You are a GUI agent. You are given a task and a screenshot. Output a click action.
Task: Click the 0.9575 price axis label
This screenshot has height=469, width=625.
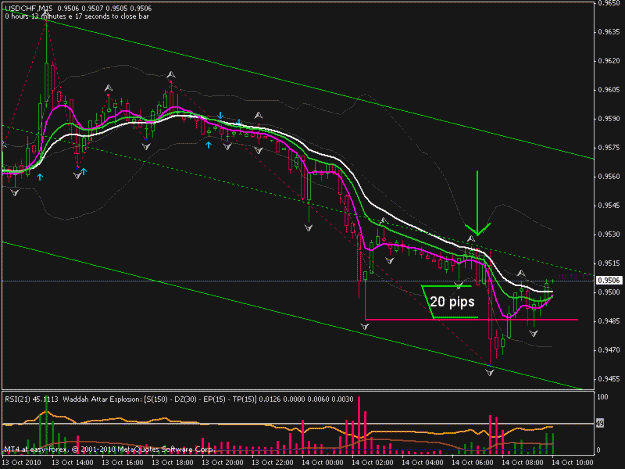(609, 148)
